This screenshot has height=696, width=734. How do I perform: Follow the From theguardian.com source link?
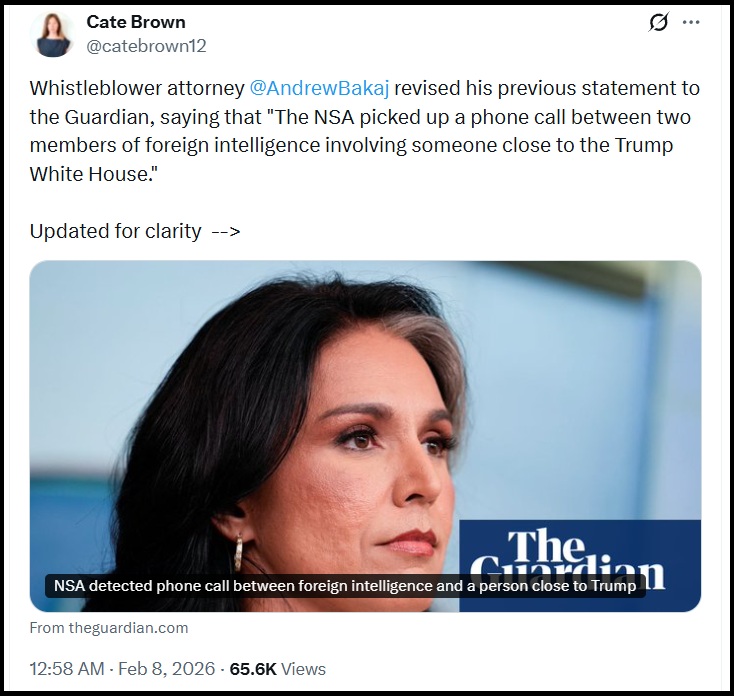coord(109,628)
